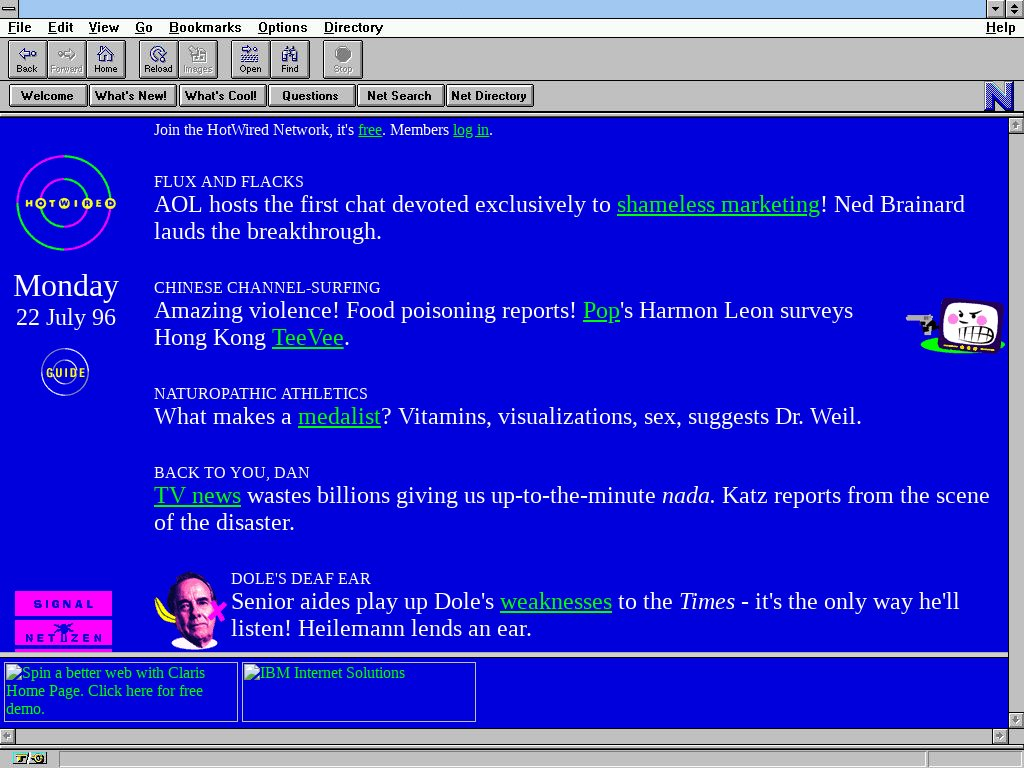Open the Bookmarks menu
The image size is (1024, 768).
(x=205, y=27)
